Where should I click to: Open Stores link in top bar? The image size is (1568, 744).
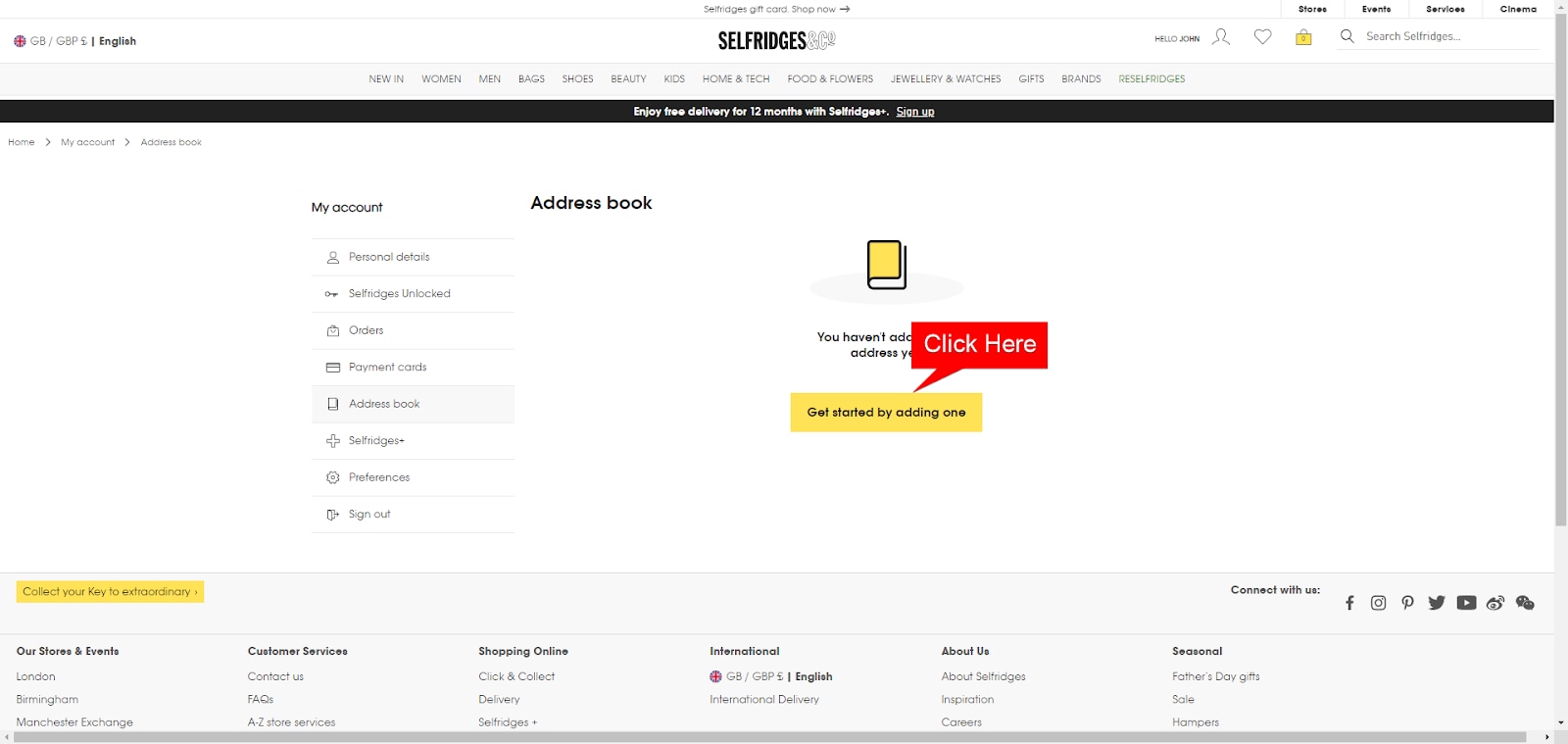coord(1312,9)
